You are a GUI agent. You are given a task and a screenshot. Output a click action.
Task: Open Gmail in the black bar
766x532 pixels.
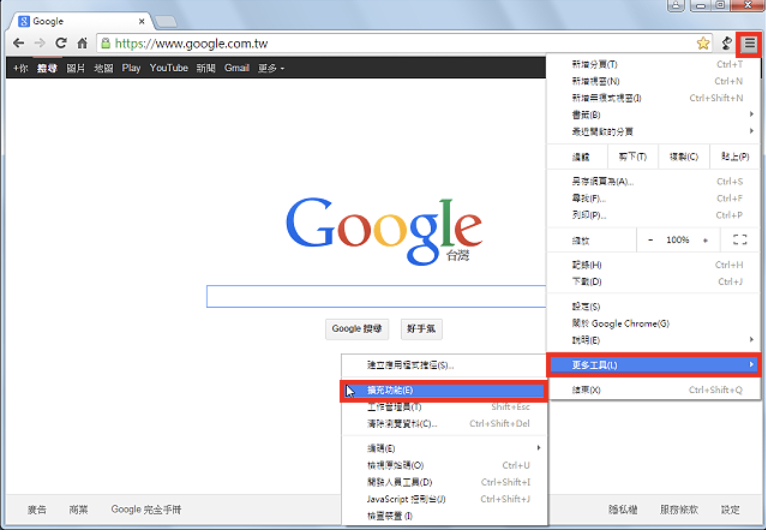coord(237,68)
